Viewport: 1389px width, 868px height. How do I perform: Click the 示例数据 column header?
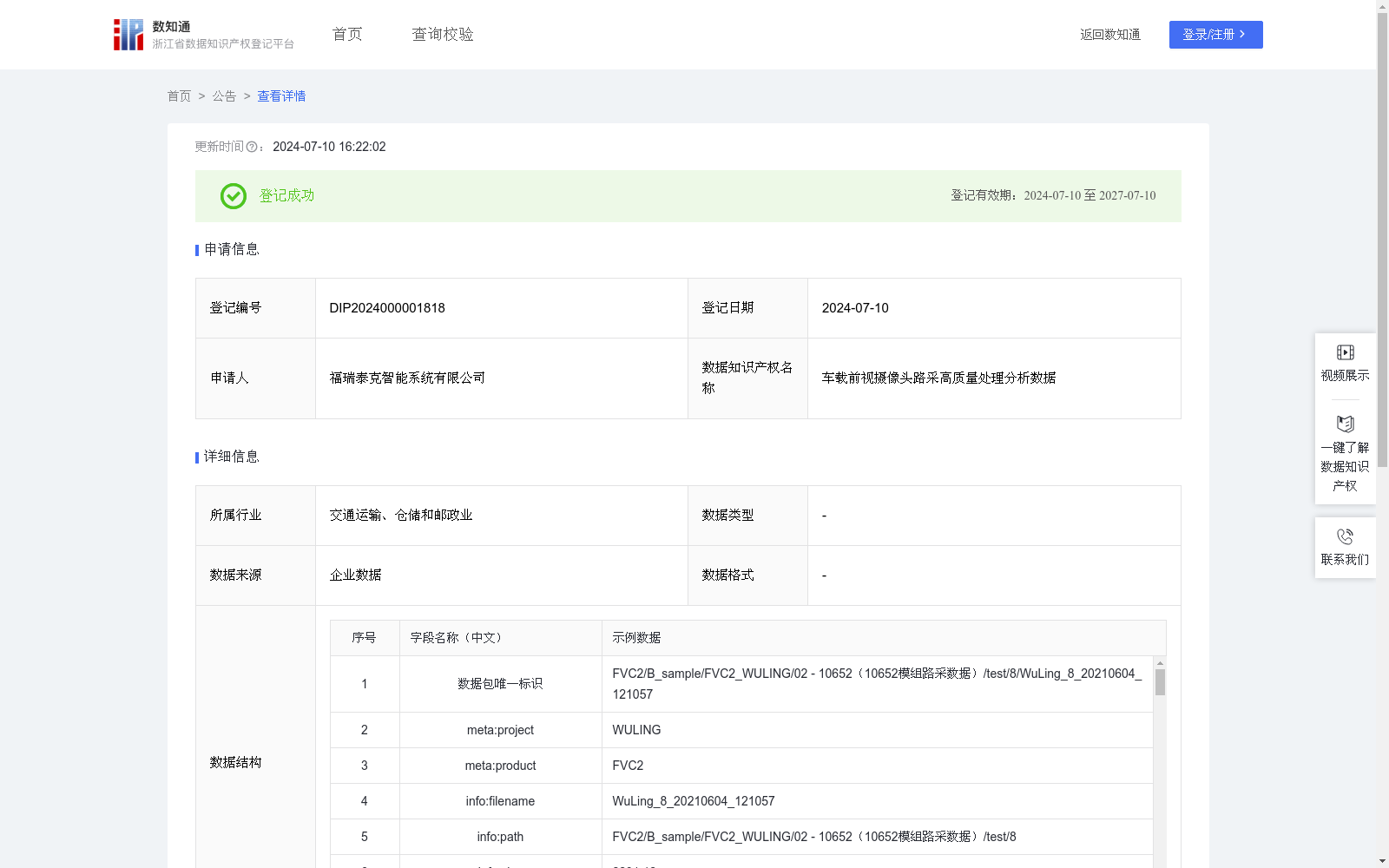coord(636,638)
